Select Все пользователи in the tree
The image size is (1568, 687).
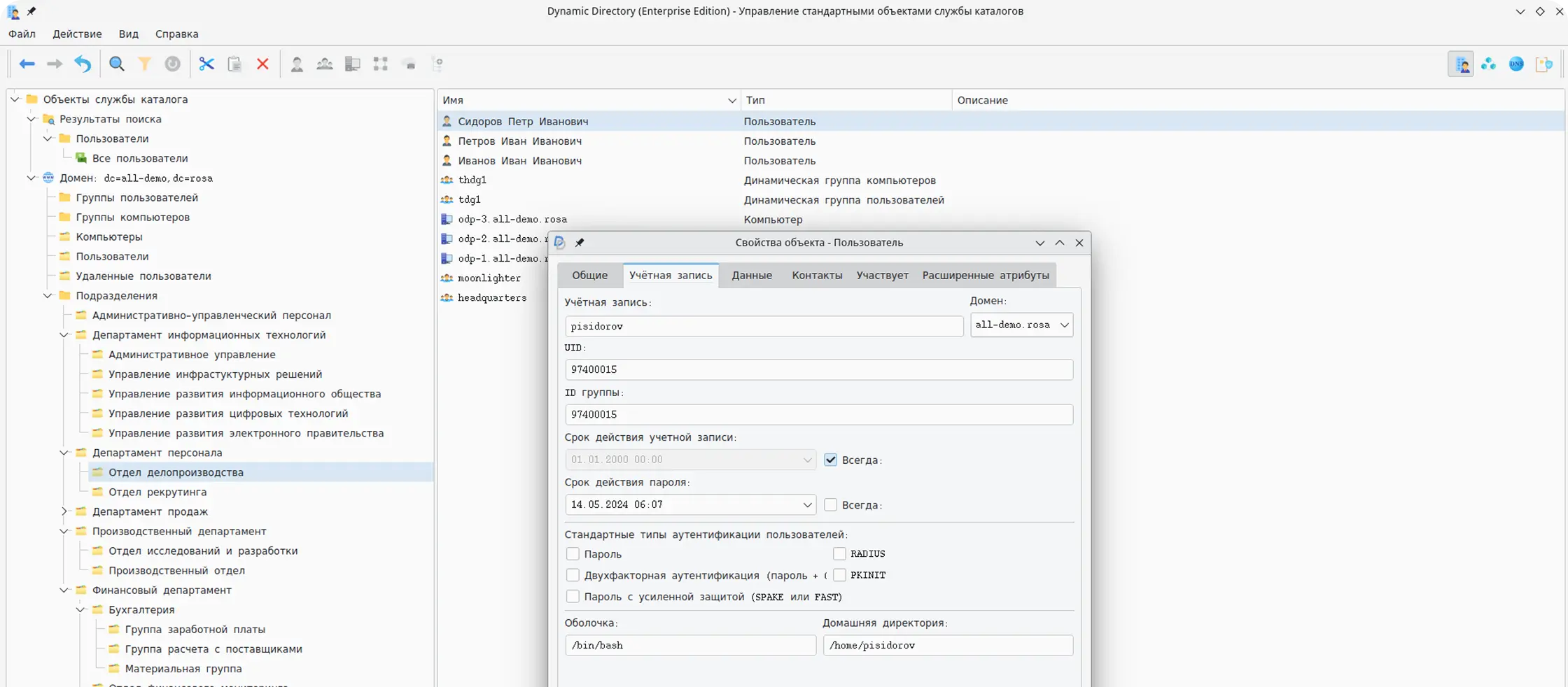(140, 158)
